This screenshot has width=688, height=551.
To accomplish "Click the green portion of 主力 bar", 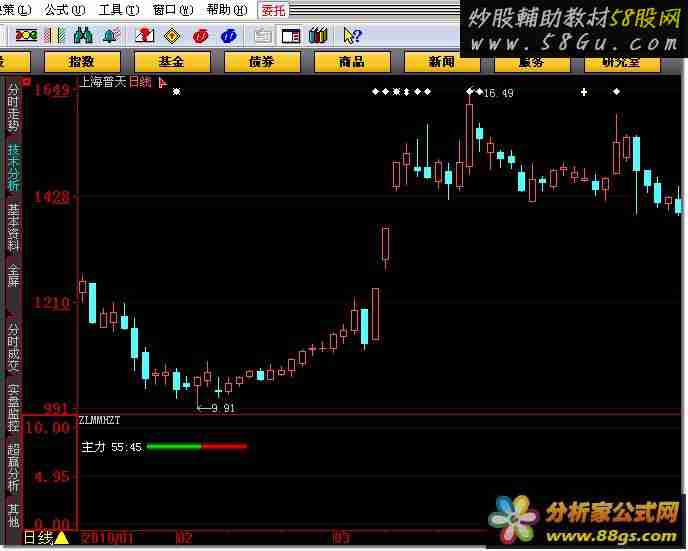I will pos(174,447).
